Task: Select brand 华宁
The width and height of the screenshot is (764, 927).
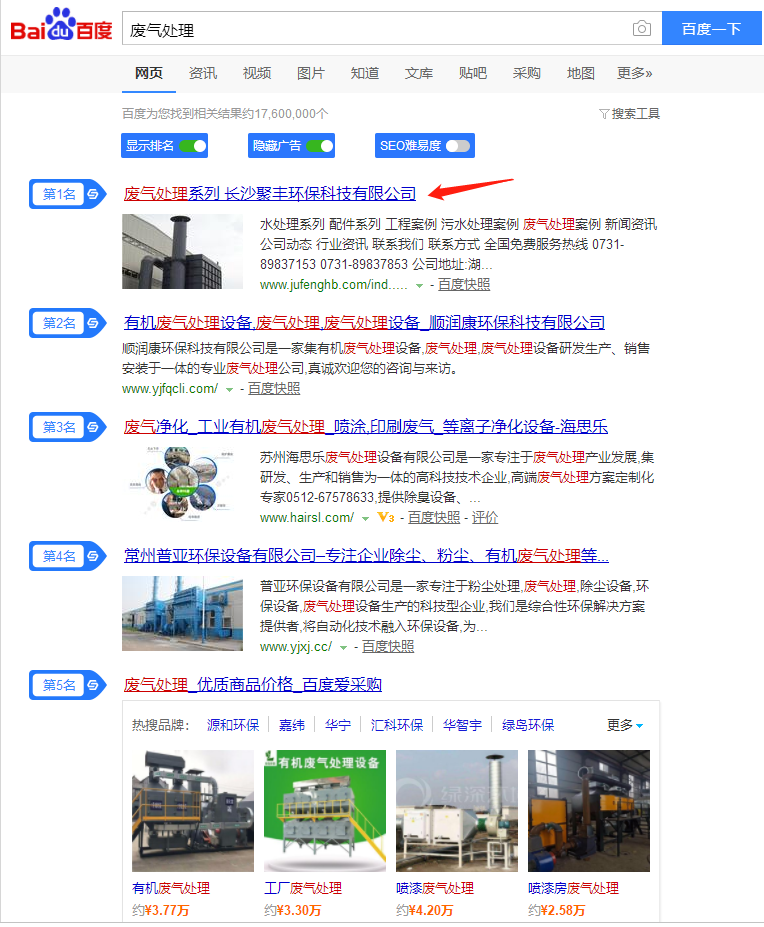Action: (338, 725)
